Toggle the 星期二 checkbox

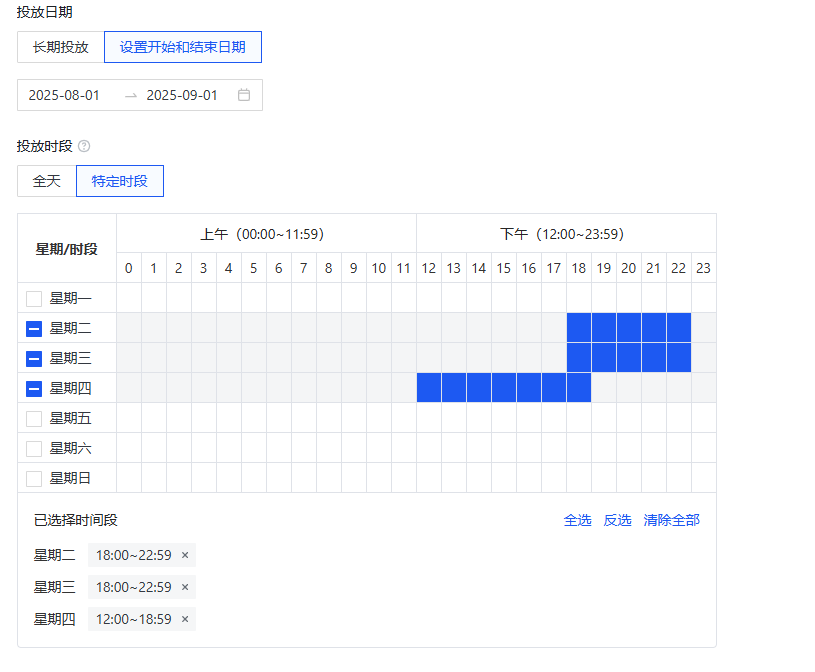point(34,328)
